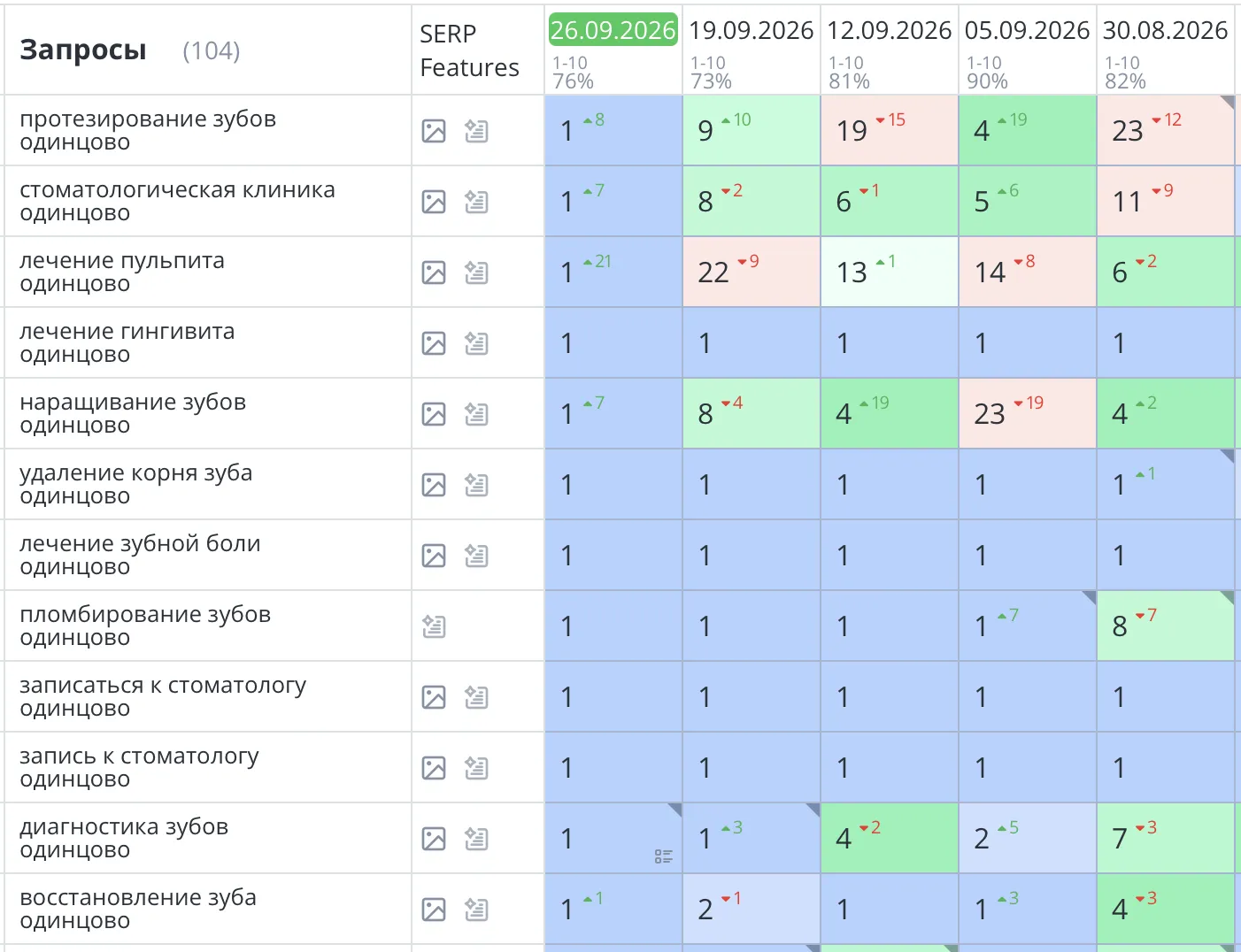This screenshot has width=1241, height=952.
Task: Click image SERP icon for протезирование зубов одинцово
Action: (434, 131)
